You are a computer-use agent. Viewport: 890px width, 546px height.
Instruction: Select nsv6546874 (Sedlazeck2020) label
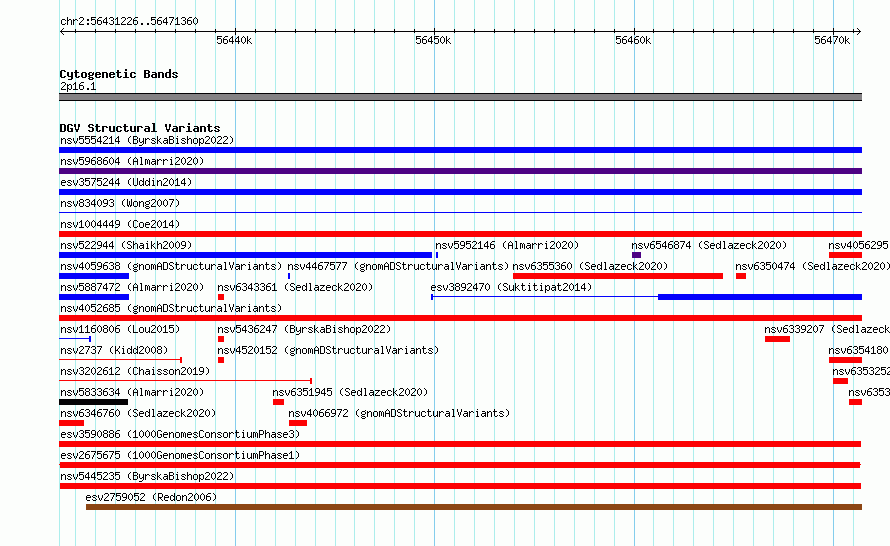(x=709, y=245)
